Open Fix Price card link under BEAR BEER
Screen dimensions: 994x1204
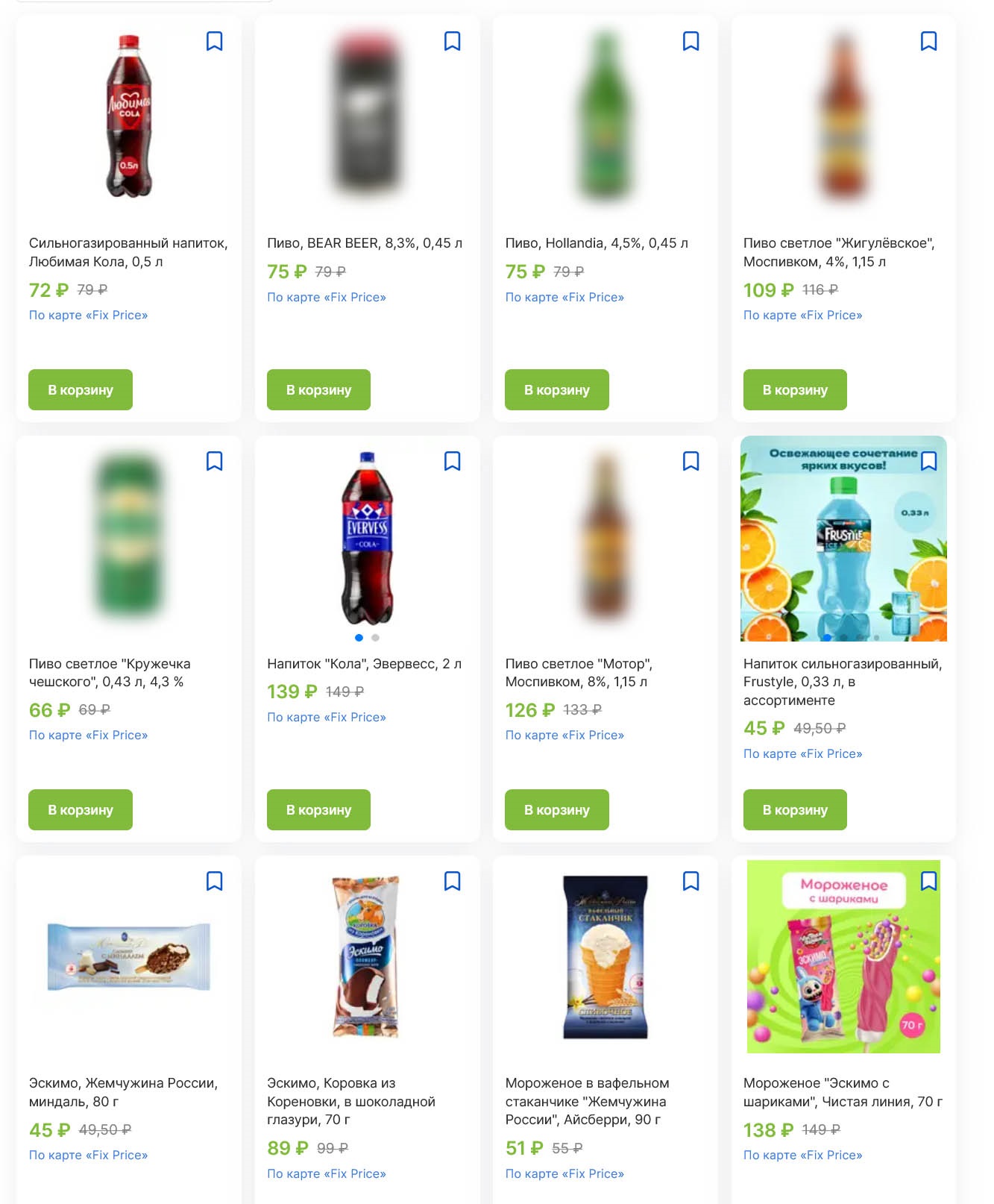pyautogui.click(x=327, y=297)
